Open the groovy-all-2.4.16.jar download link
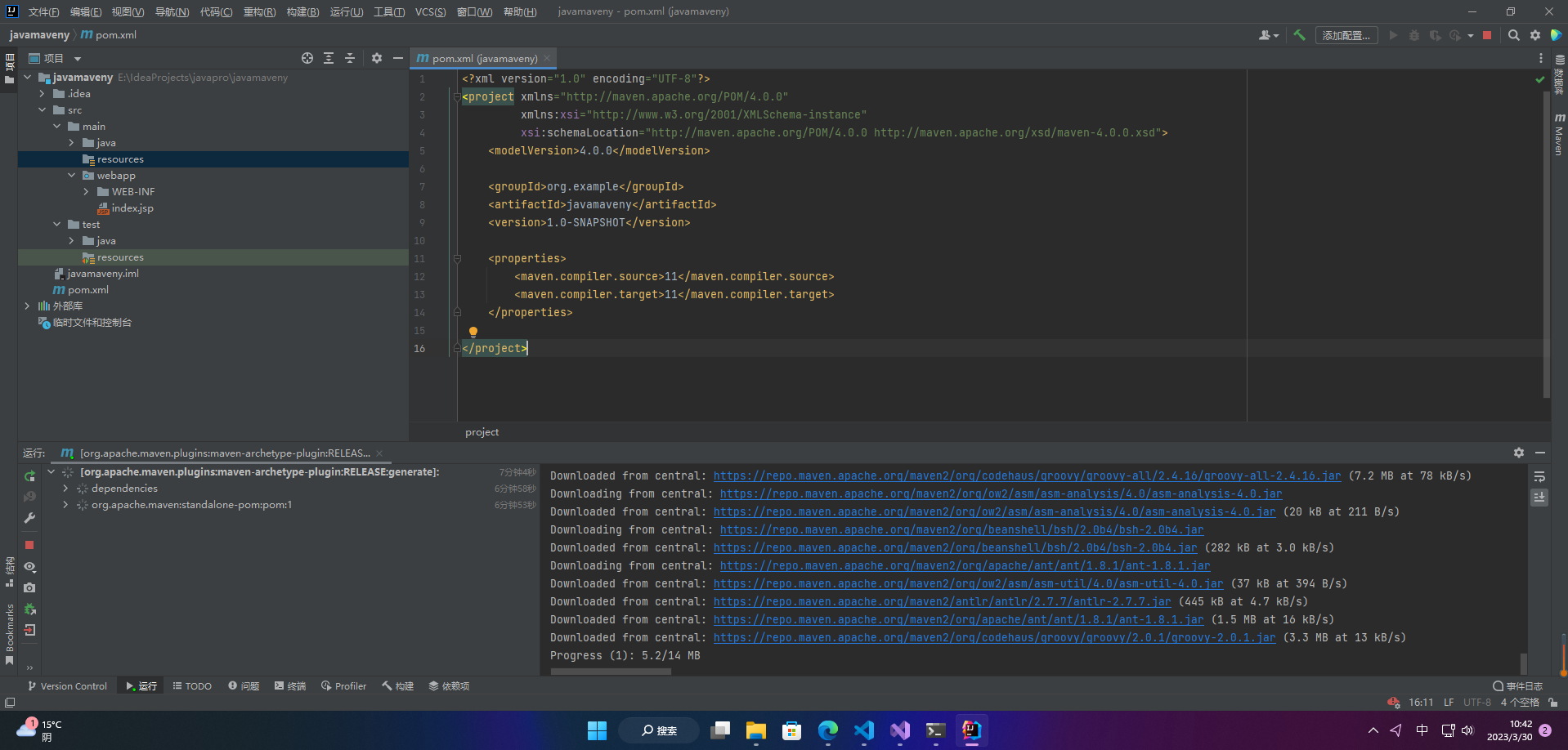Screen dimensions: 1568x750 click(1027, 475)
